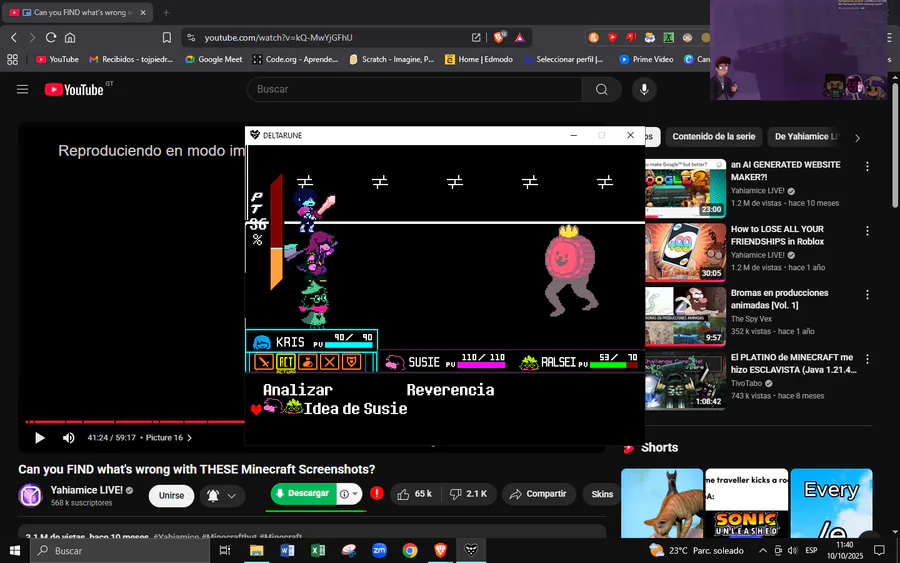Click the Skins button
Image resolution: width=900 pixels, height=563 pixels.
pyautogui.click(x=602, y=494)
